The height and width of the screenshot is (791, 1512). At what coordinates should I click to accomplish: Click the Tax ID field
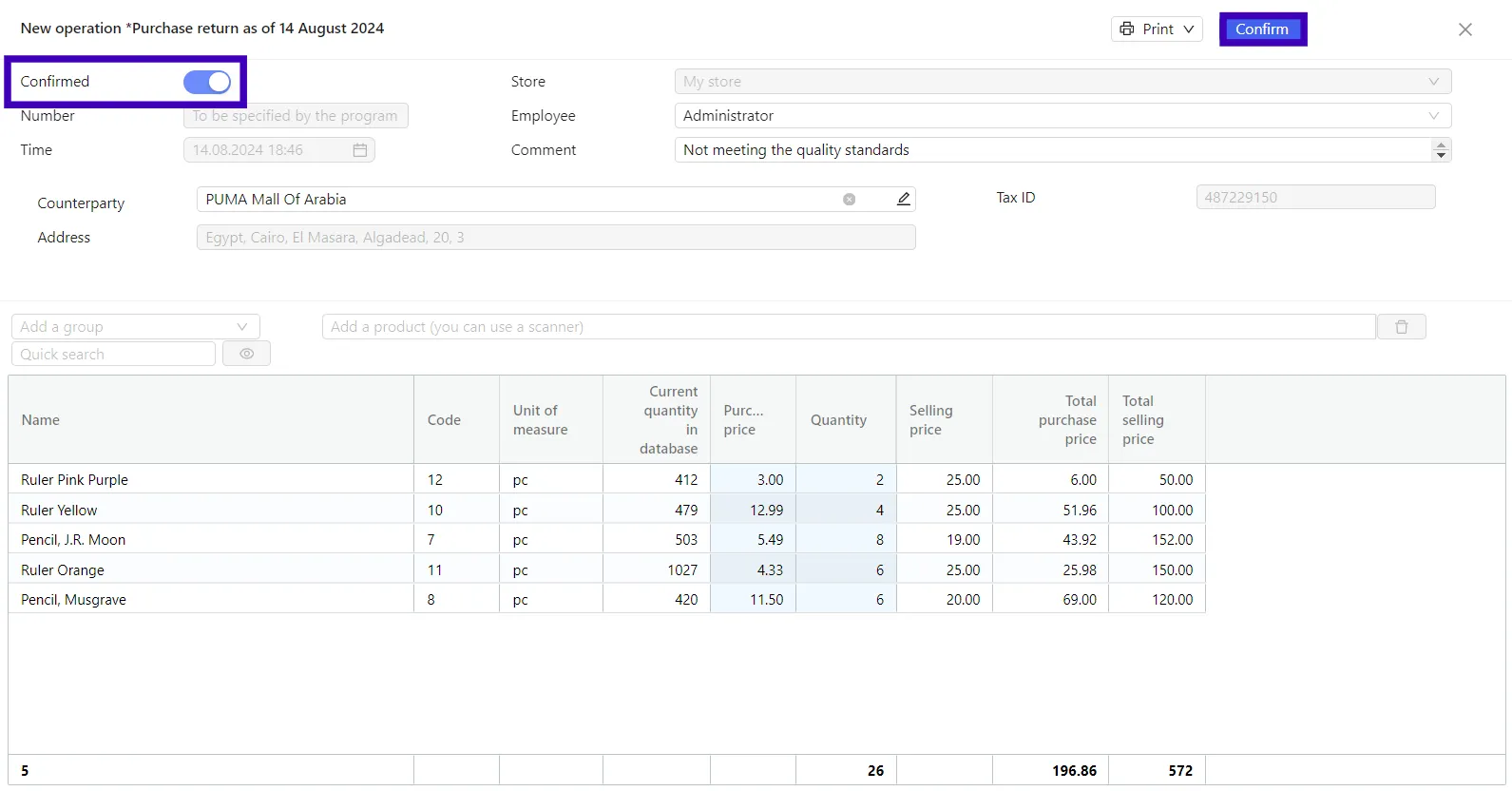(x=1315, y=198)
